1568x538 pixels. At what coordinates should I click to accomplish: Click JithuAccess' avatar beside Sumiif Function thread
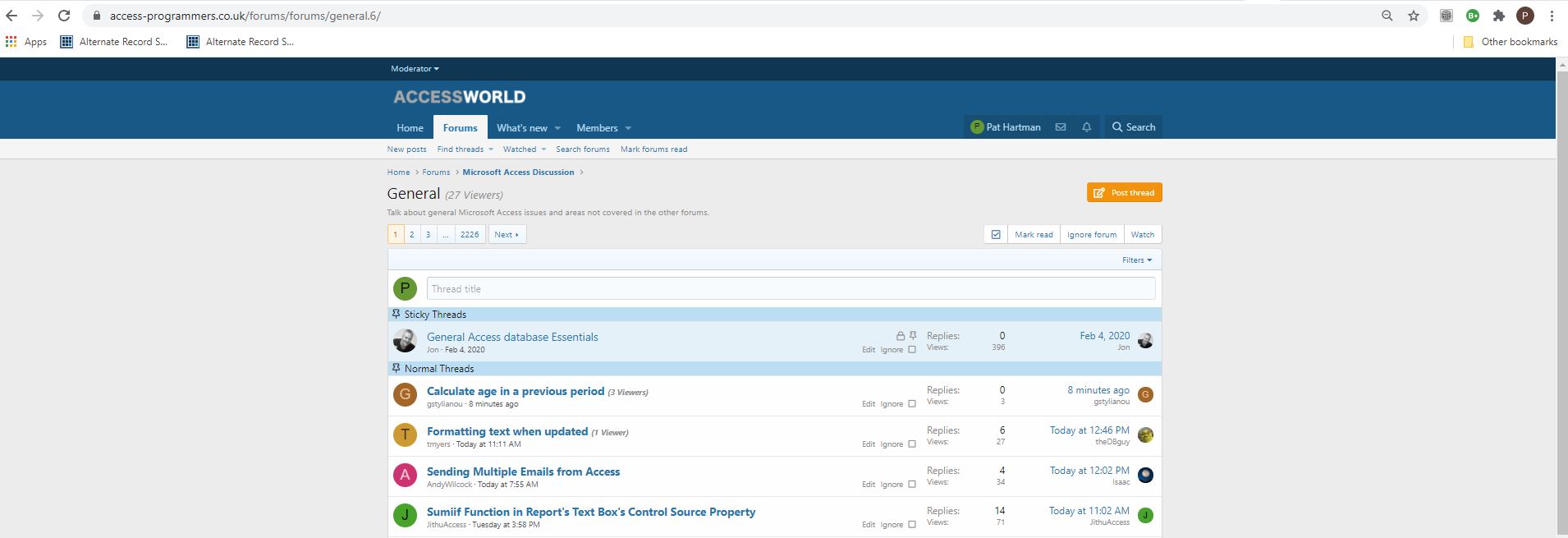pos(405,516)
